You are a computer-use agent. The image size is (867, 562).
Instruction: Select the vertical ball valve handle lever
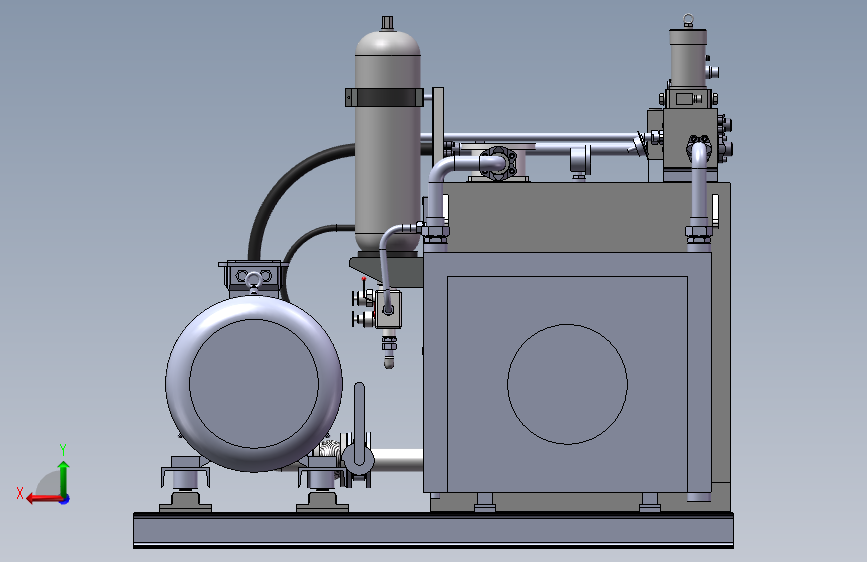point(359,423)
